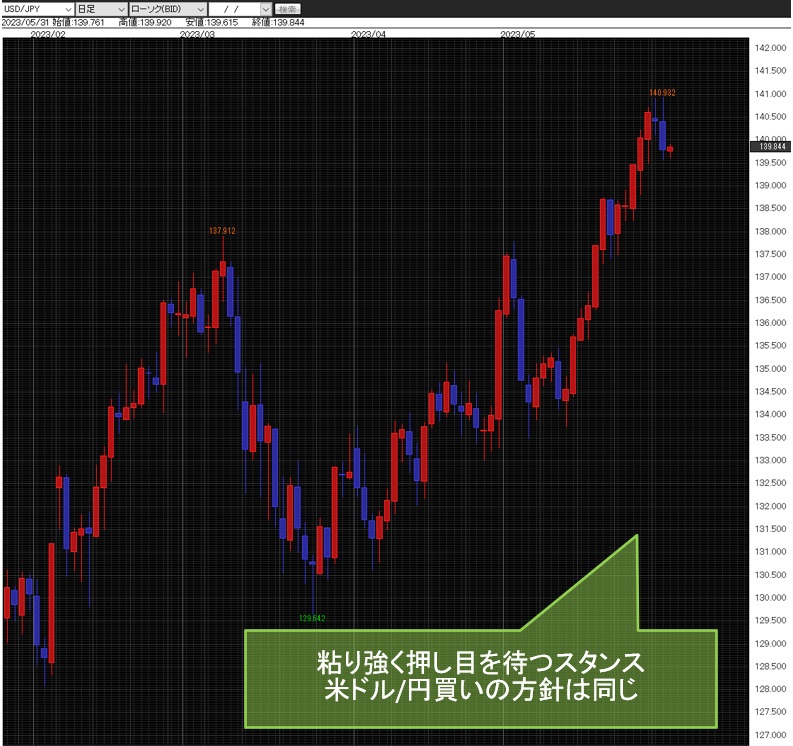Open the ローソク(BID) chart type dropdown

(167, 9)
